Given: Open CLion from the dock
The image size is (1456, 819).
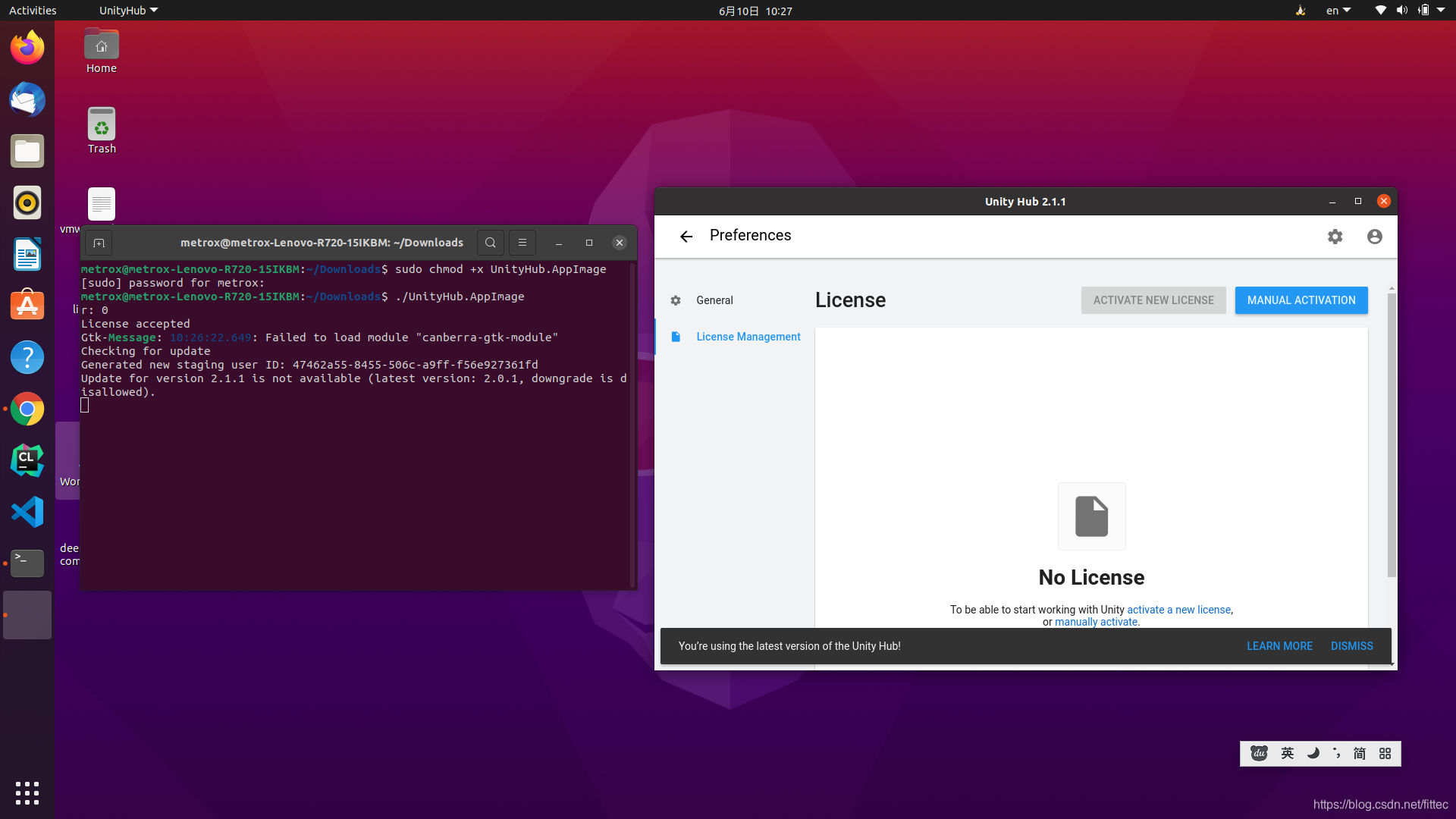Looking at the screenshot, I should (x=27, y=460).
